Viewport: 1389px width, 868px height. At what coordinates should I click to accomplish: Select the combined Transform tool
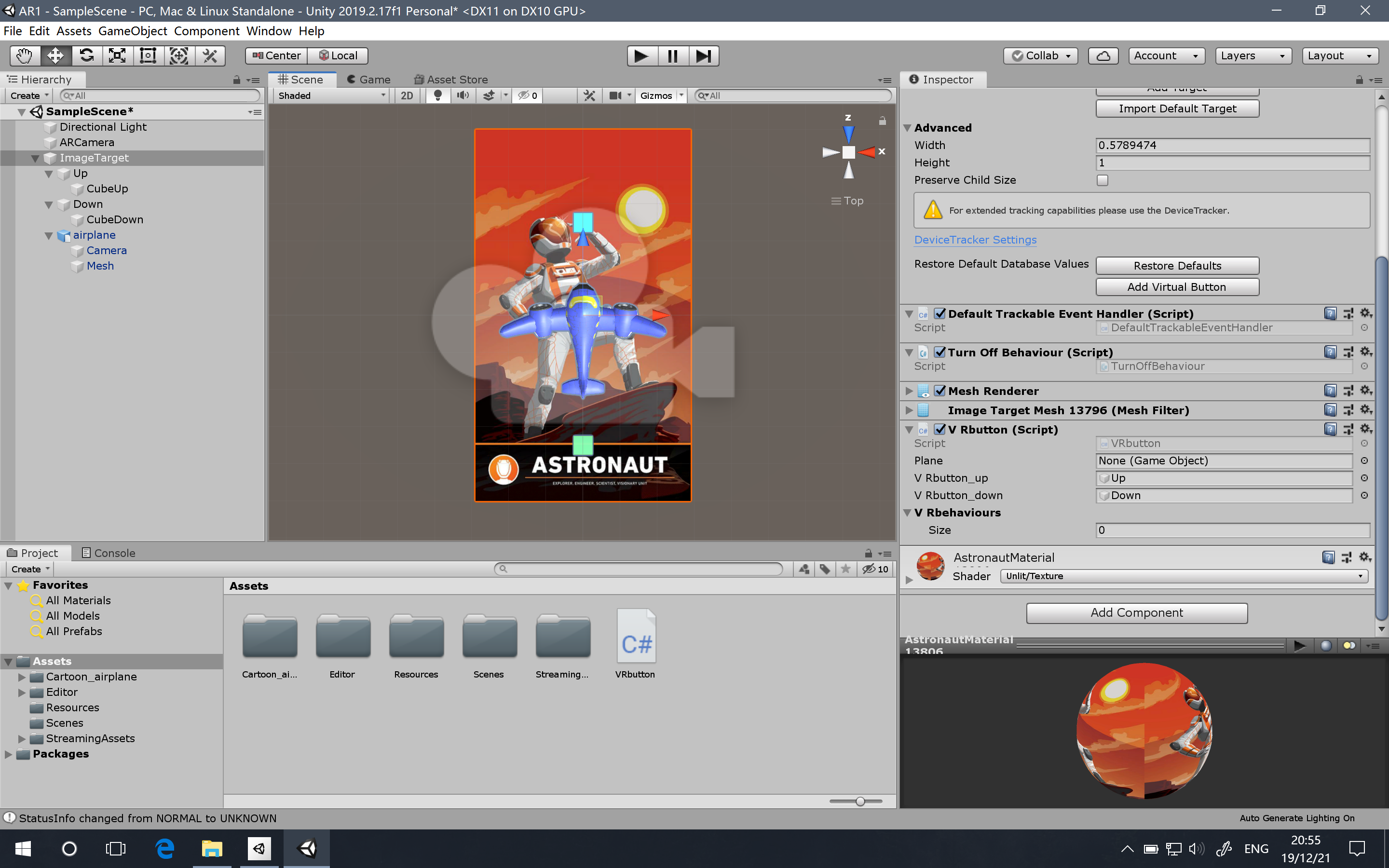(179, 55)
